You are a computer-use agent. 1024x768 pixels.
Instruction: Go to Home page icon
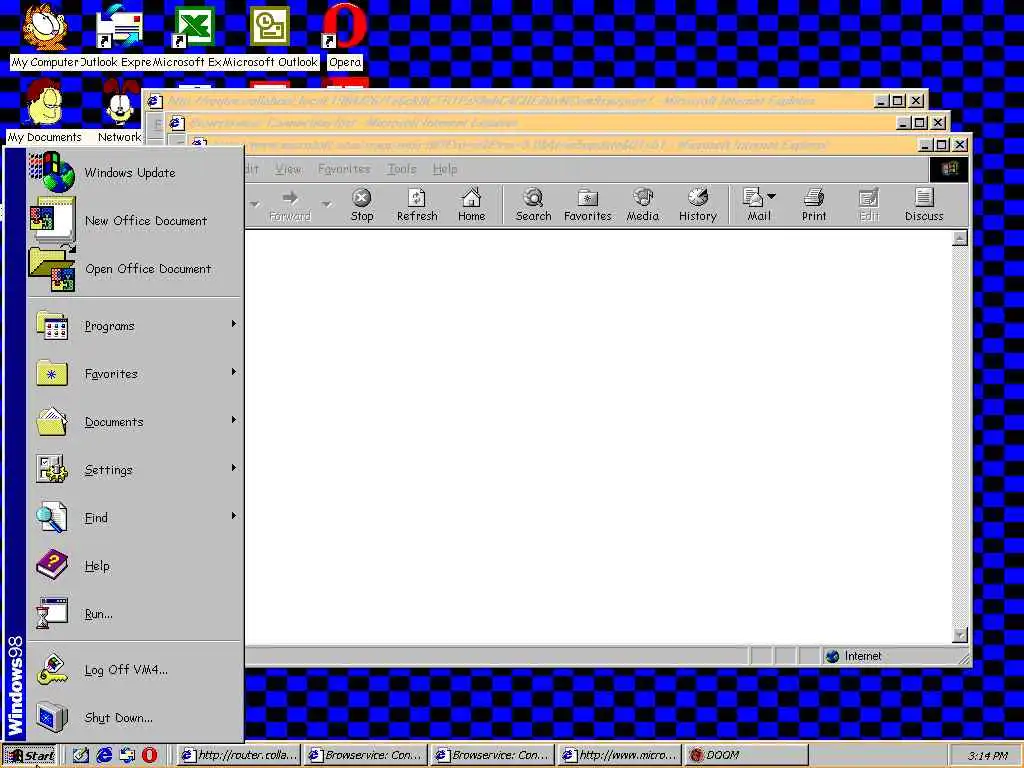[x=472, y=205]
